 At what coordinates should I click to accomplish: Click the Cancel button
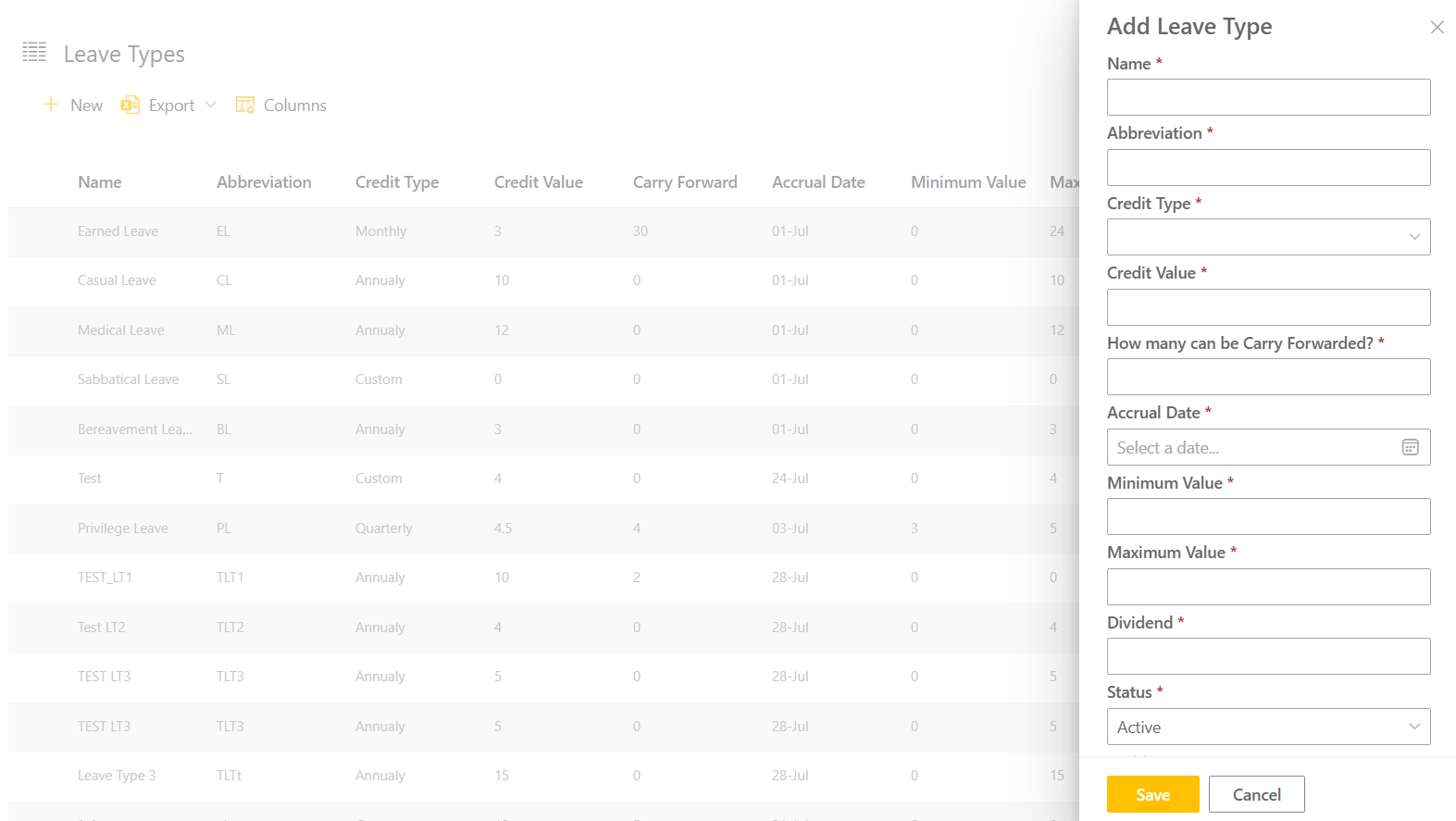click(1256, 794)
